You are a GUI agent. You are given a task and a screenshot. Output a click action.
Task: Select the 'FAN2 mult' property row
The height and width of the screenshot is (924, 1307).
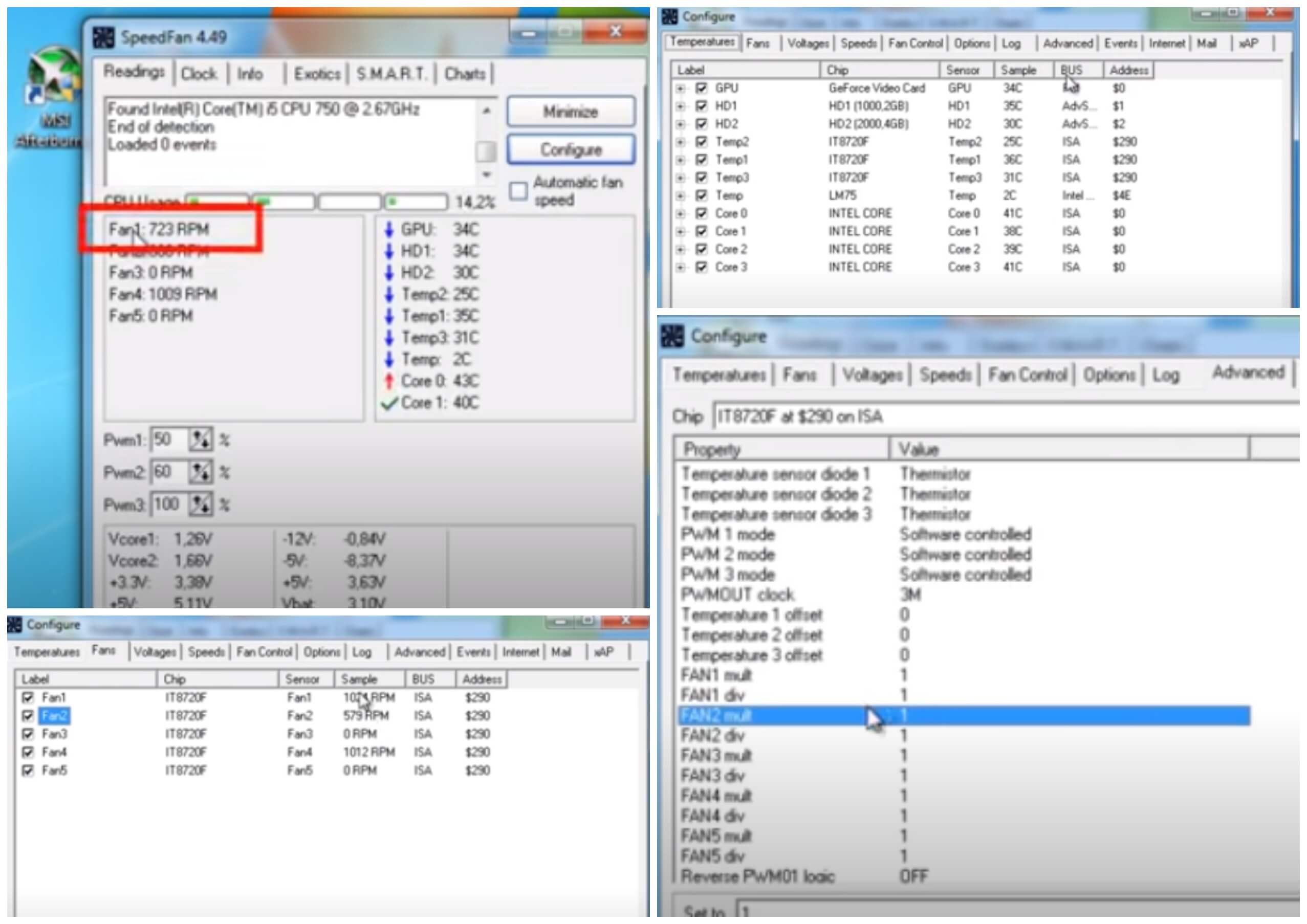point(964,715)
